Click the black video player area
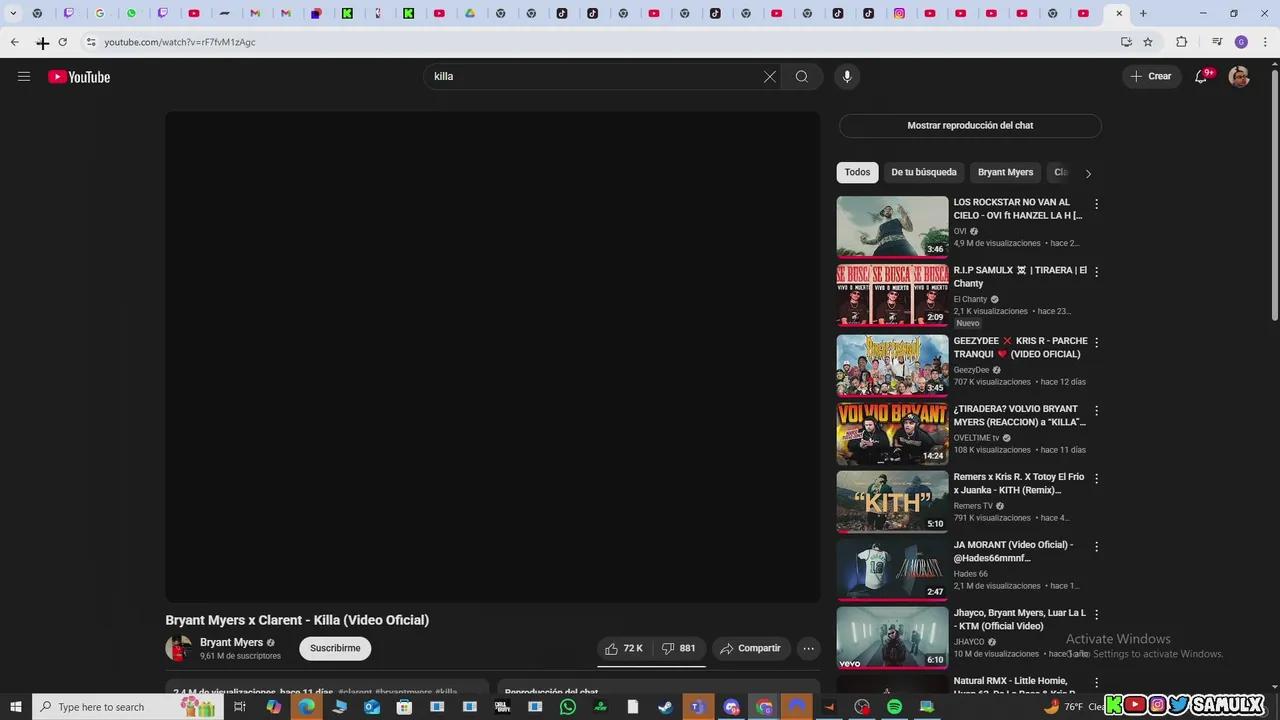The image size is (1280, 720). (x=493, y=357)
